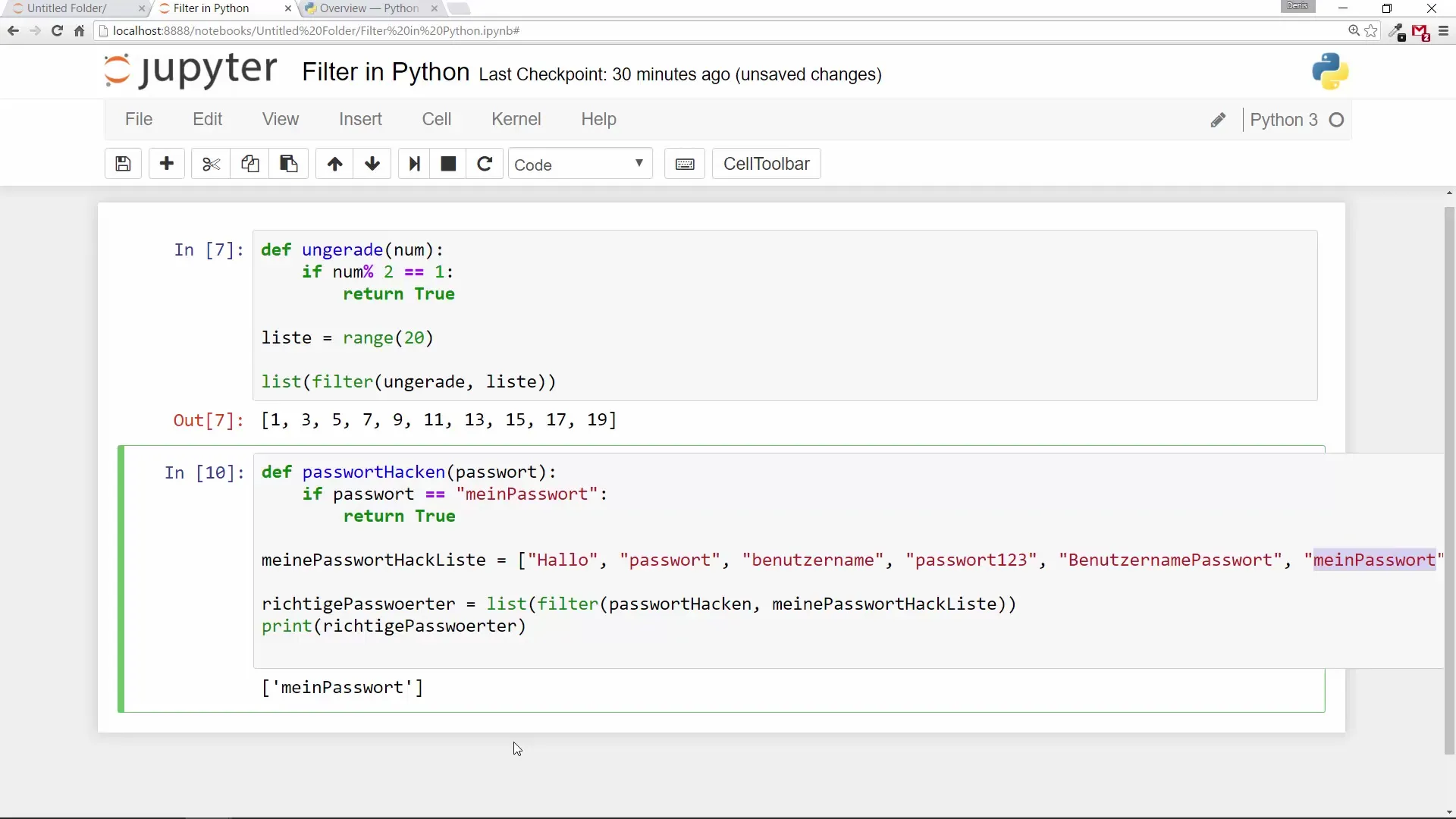Open the browser home page icon
The image size is (1456, 819).
(79, 31)
